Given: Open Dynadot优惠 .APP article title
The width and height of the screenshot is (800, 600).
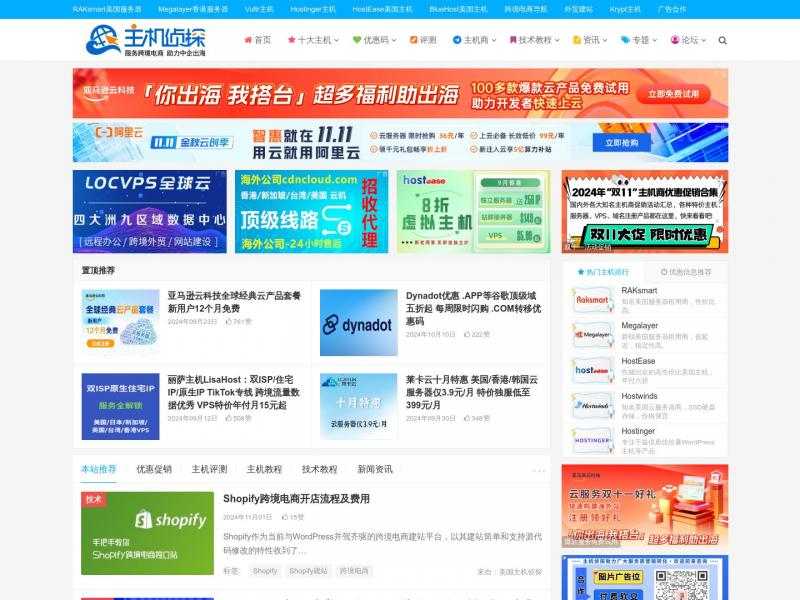Looking at the screenshot, I should click(473, 308).
